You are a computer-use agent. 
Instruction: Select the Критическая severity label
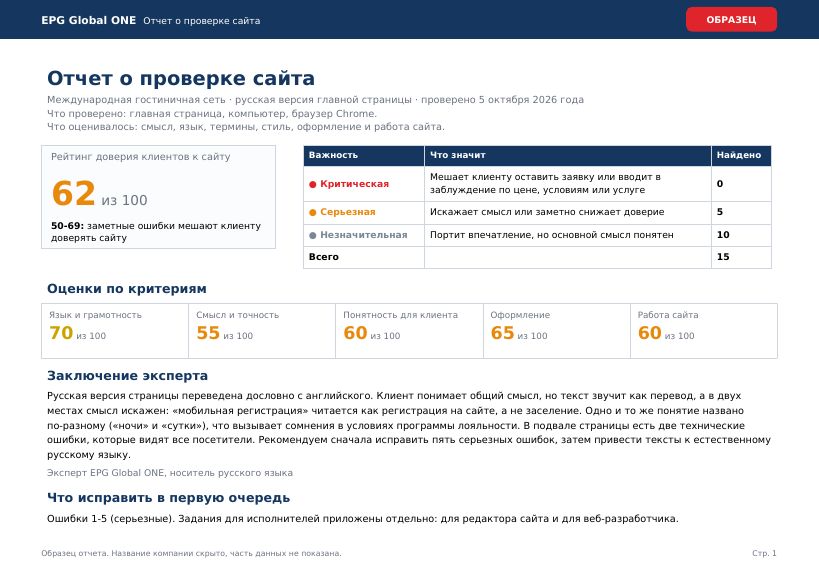pyautogui.click(x=354, y=184)
